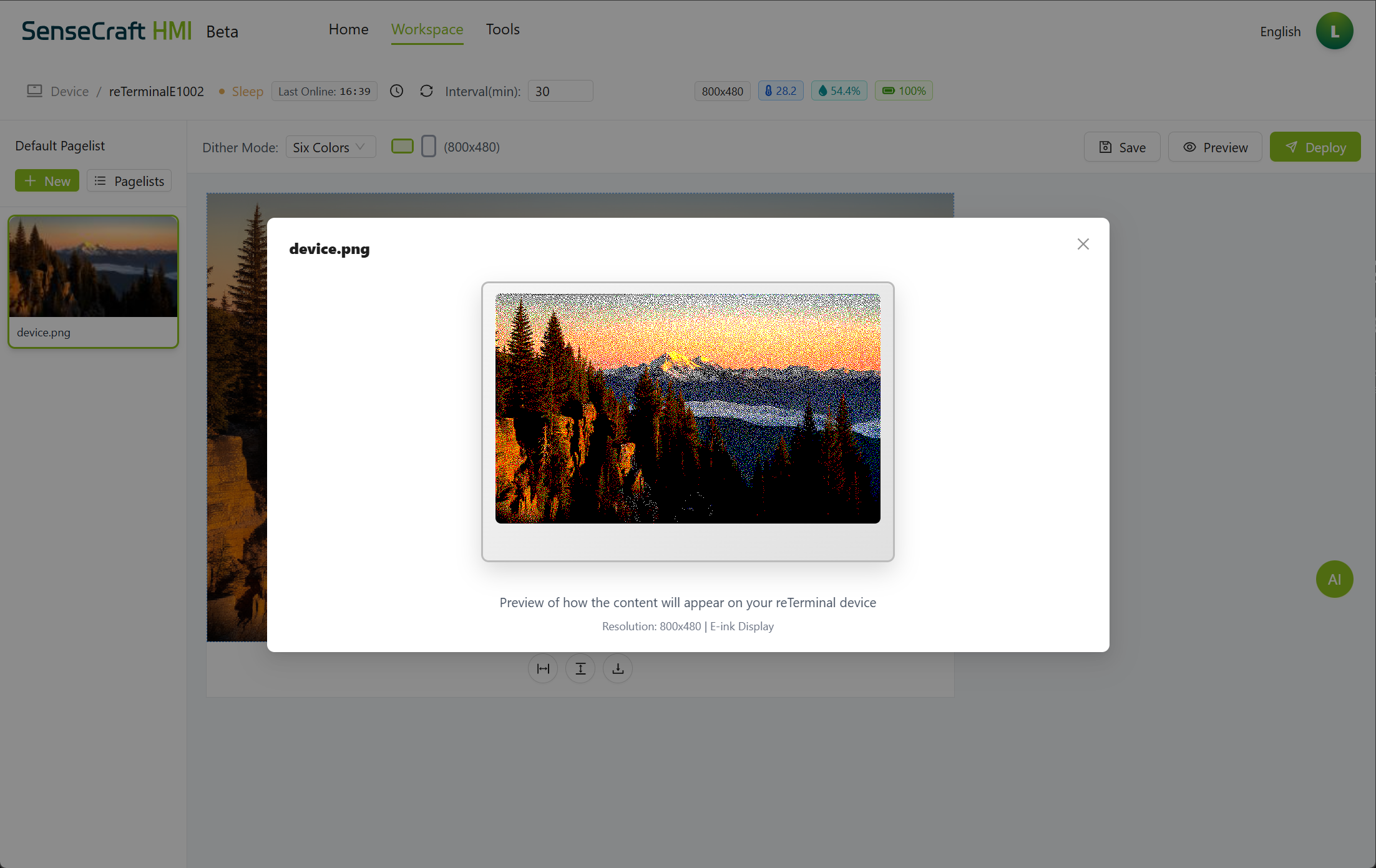Open the English language selector
The image size is (1376, 868).
pyautogui.click(x=1280, y=31)
